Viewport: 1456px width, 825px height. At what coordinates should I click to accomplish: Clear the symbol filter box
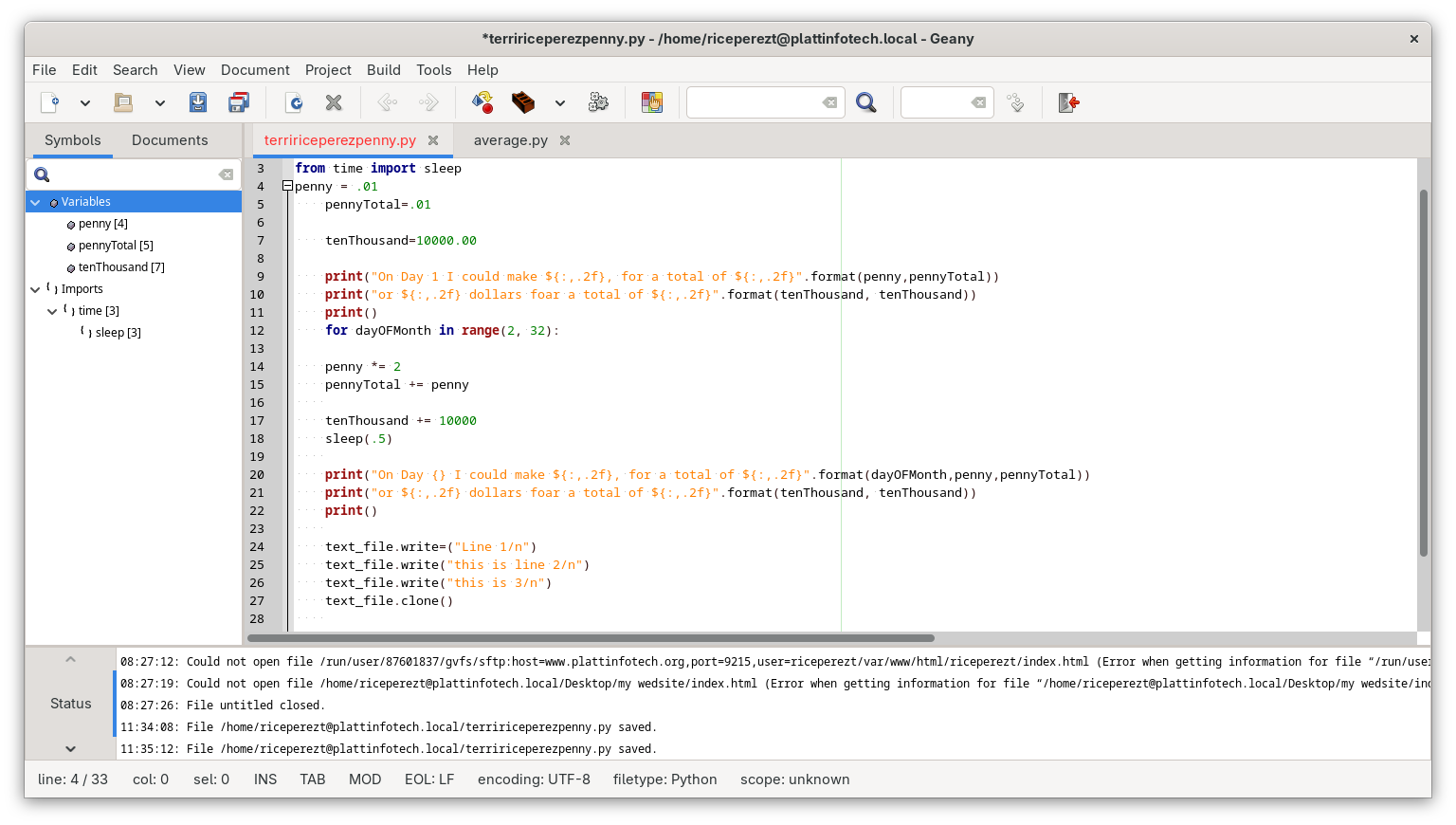(226, 174)
